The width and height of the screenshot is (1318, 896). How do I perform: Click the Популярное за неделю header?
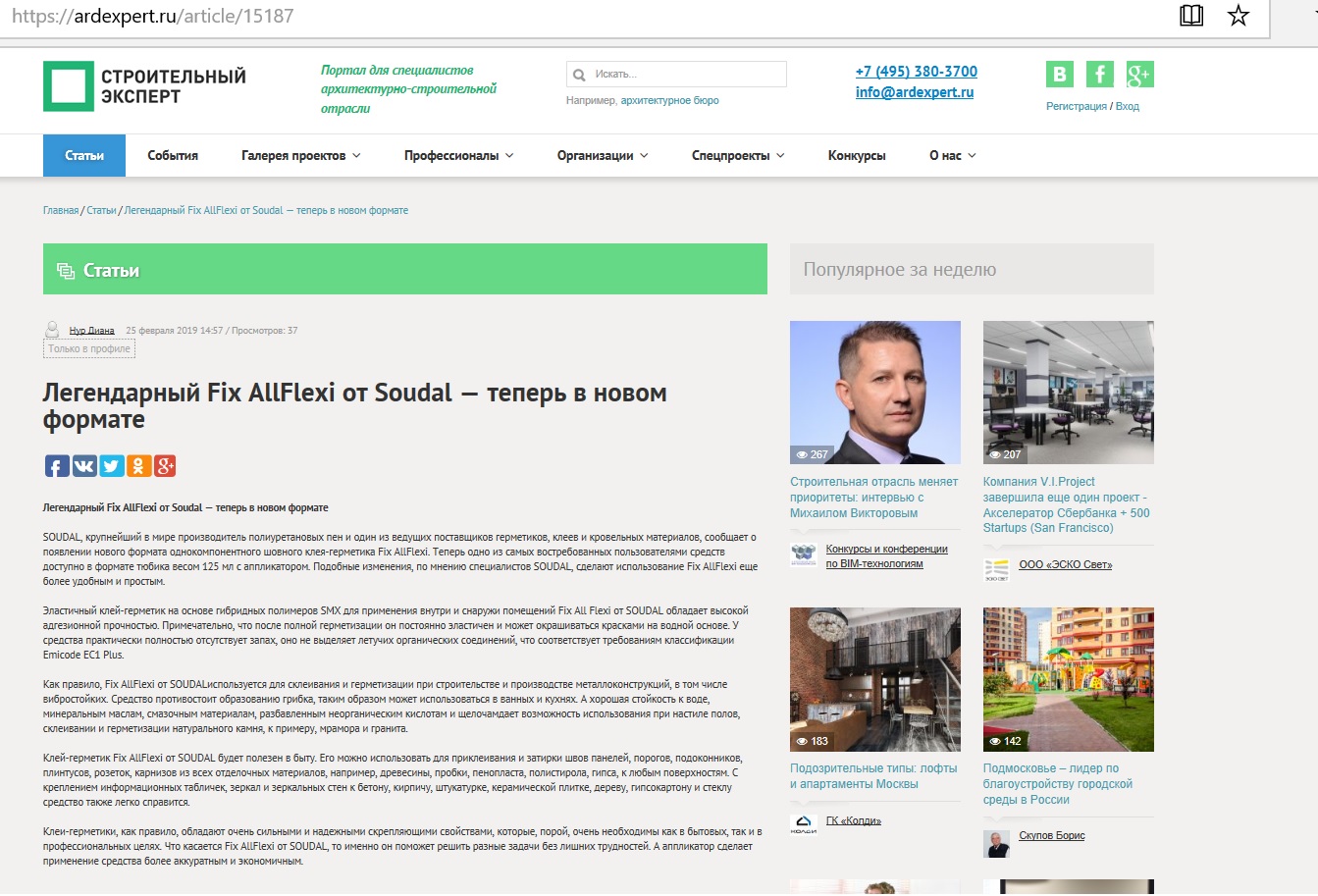[x=972, y=269]
